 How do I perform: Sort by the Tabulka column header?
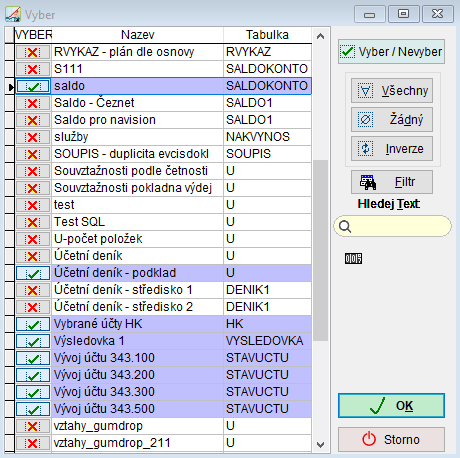[x=267, y=35]
